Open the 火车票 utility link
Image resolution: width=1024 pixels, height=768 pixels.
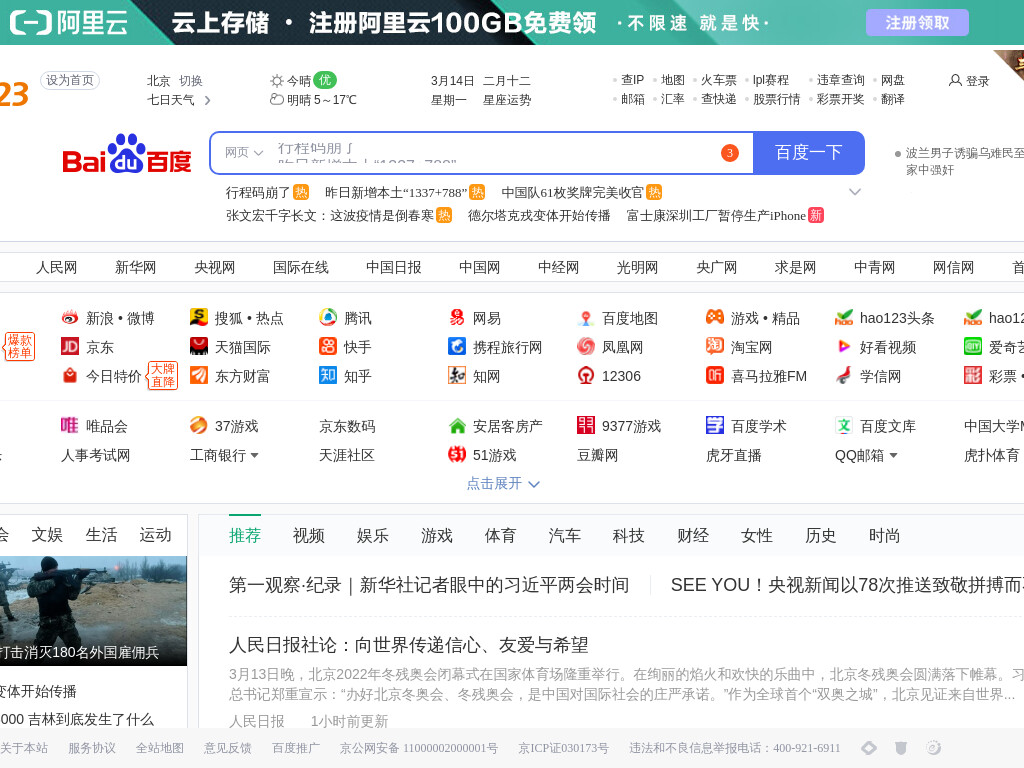tap(718, 80)
